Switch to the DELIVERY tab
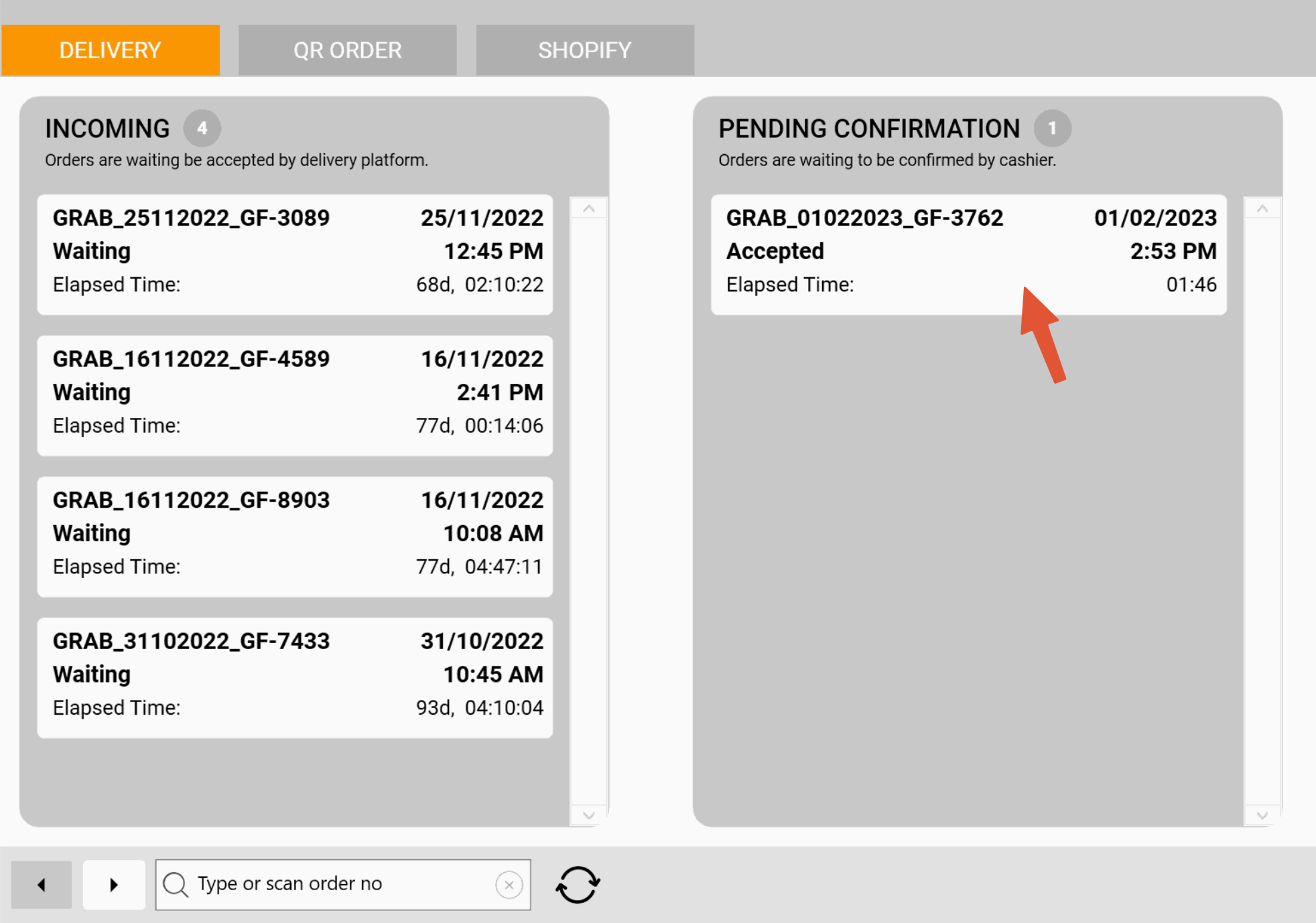 [x=111, y=50]
